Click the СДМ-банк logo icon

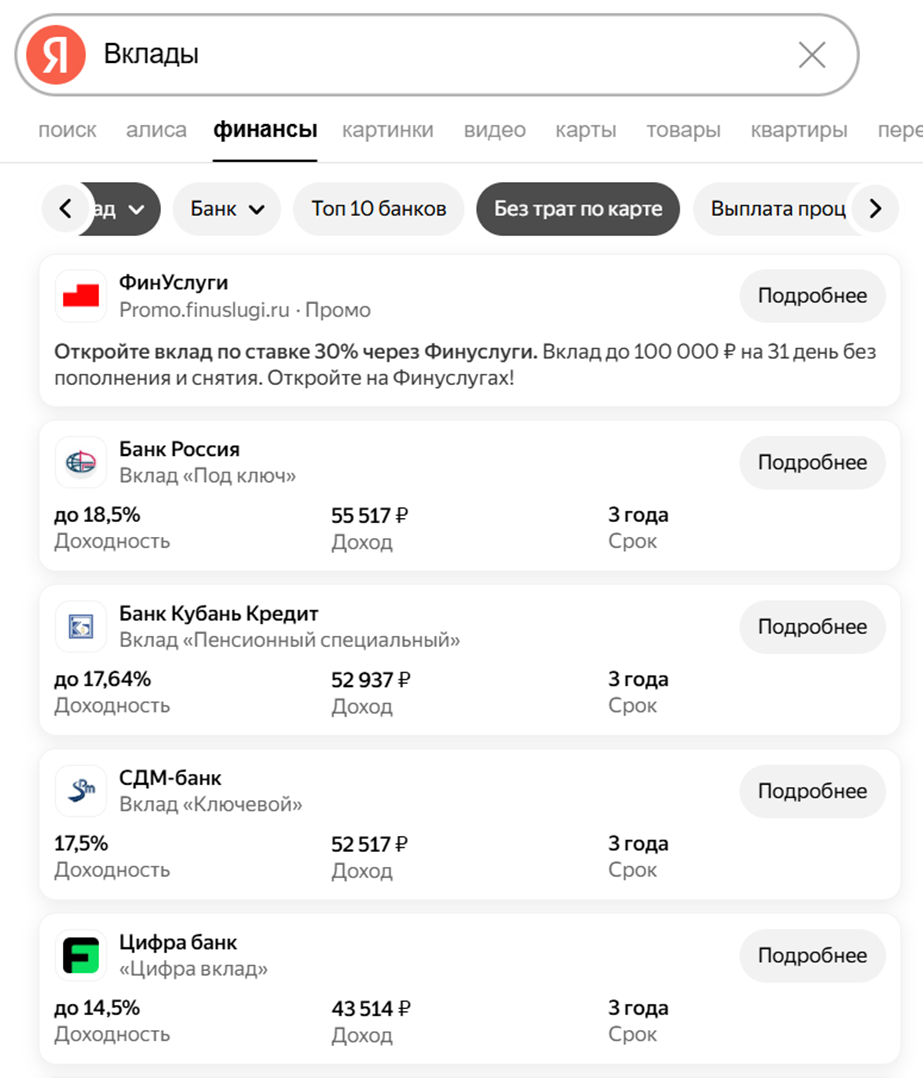(81, 791)
